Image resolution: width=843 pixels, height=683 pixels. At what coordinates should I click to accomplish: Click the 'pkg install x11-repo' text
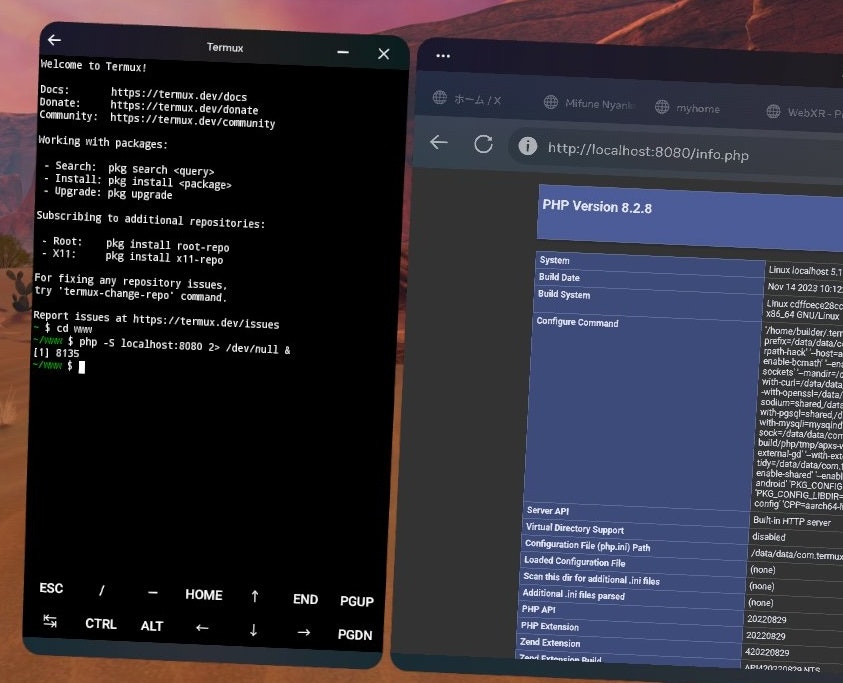click(164, 258)
